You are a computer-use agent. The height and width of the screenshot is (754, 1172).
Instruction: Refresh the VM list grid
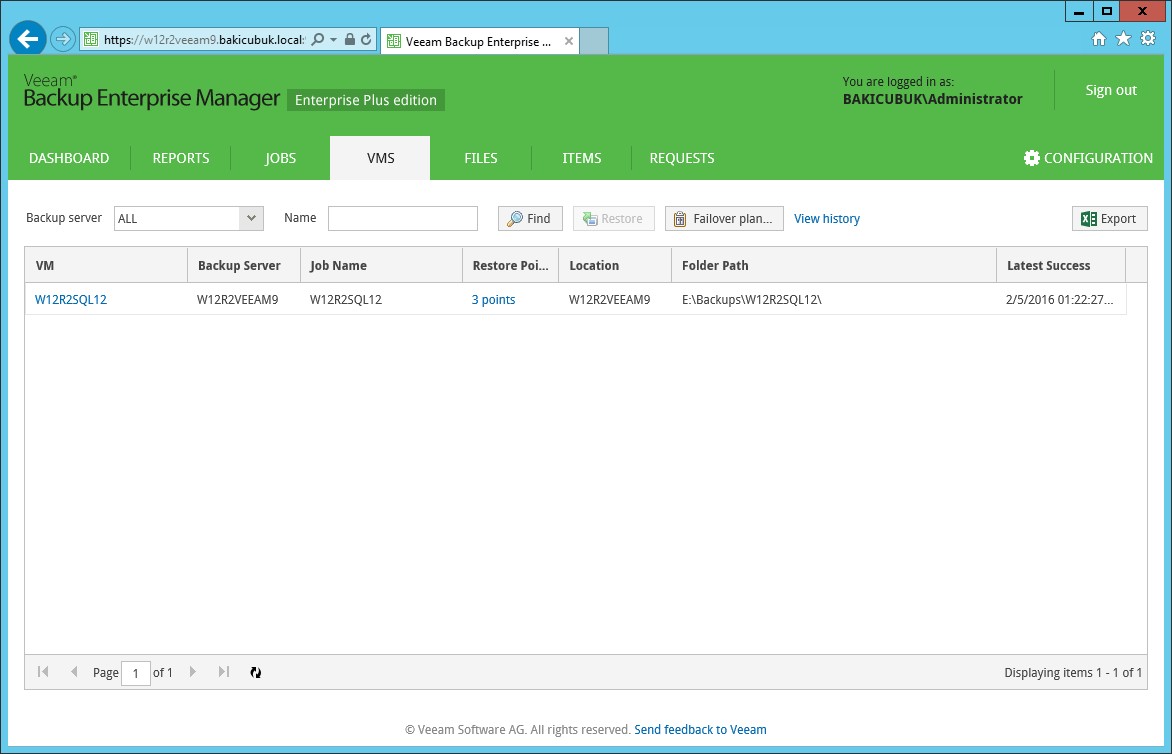[256, 673]
